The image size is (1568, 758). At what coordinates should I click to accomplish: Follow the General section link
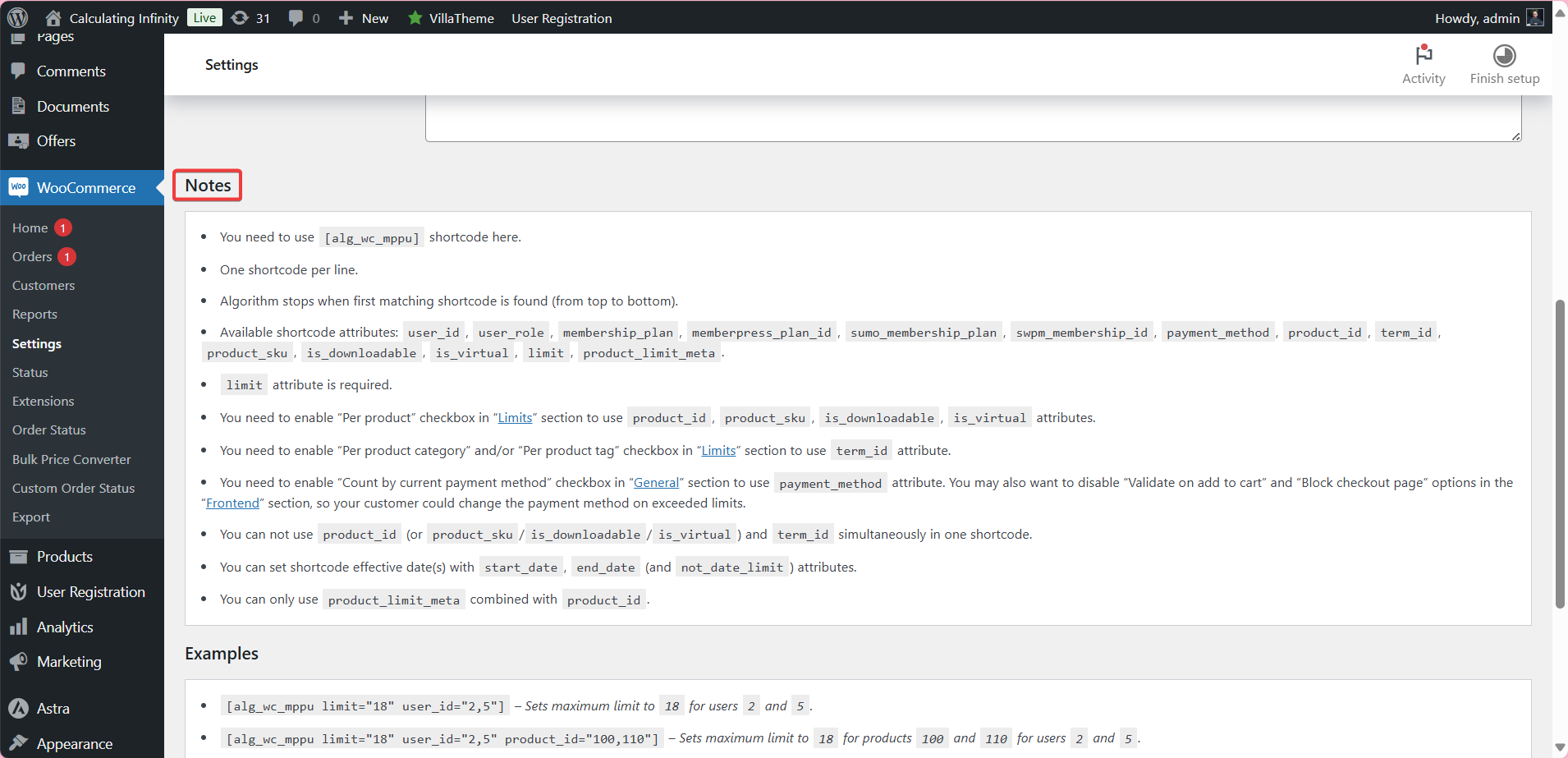click(656, 482)
